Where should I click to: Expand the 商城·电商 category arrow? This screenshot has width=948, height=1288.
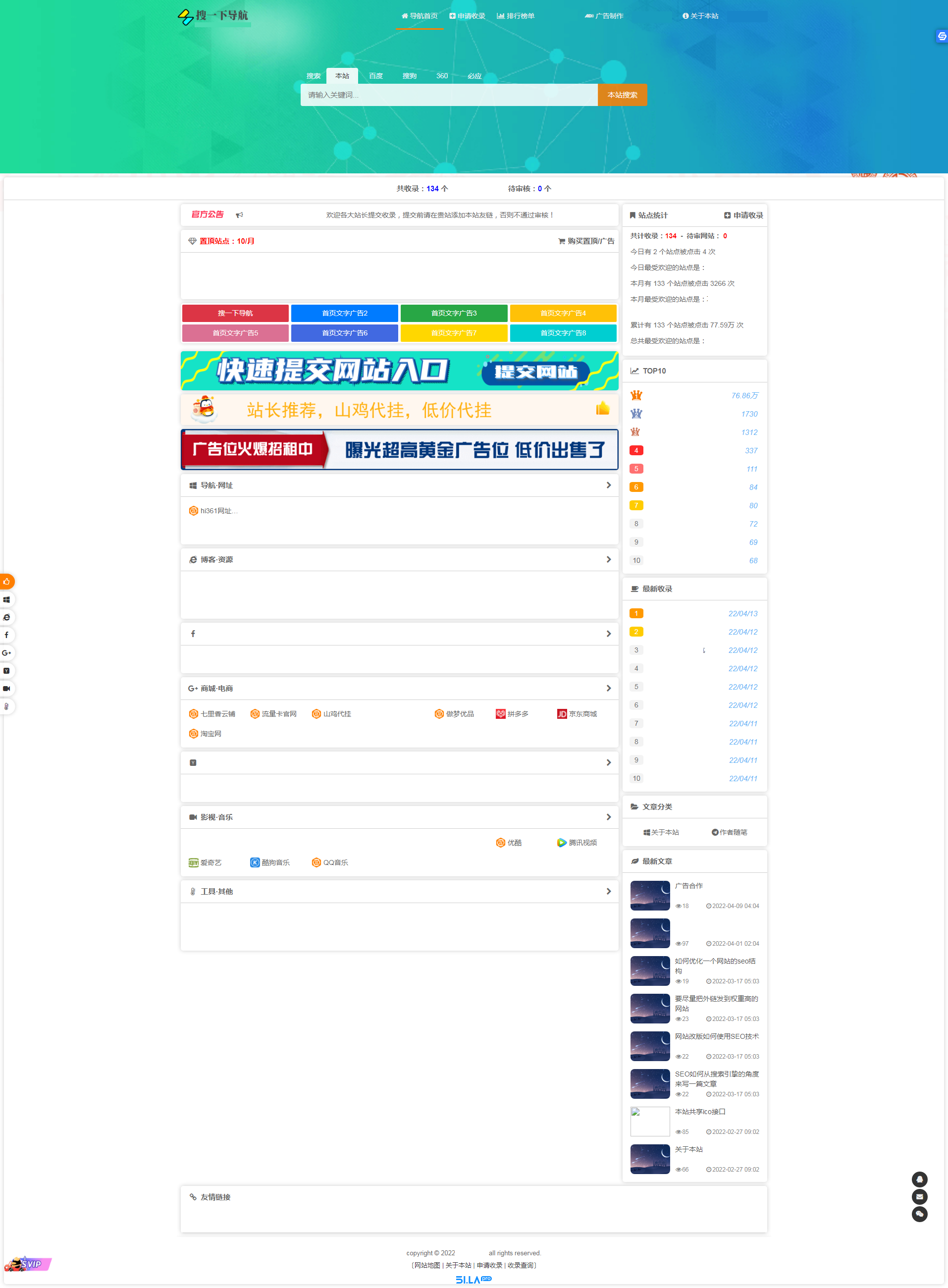tap(608, 688)
